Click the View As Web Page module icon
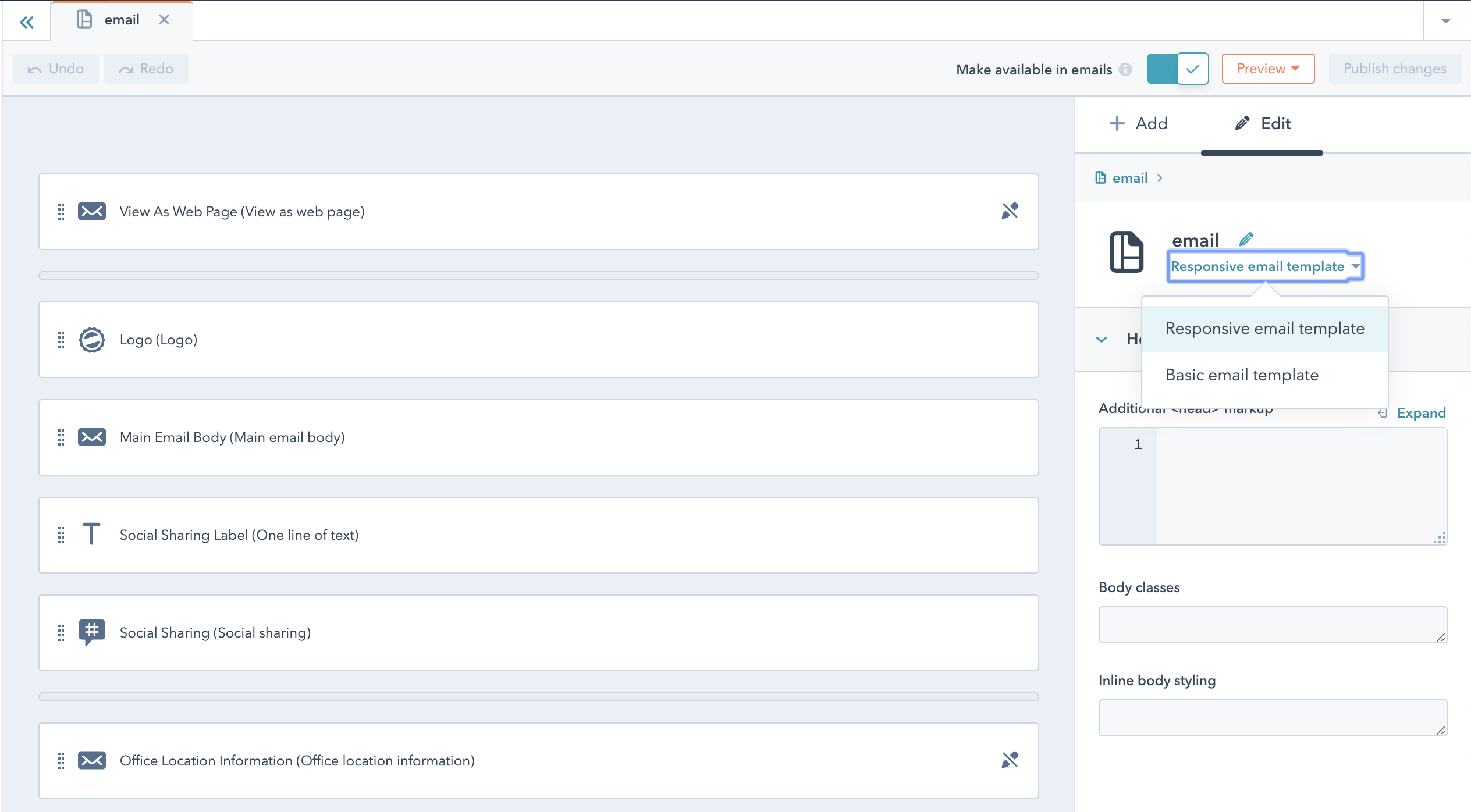The image size is (1471, 812). coord(91,211)
